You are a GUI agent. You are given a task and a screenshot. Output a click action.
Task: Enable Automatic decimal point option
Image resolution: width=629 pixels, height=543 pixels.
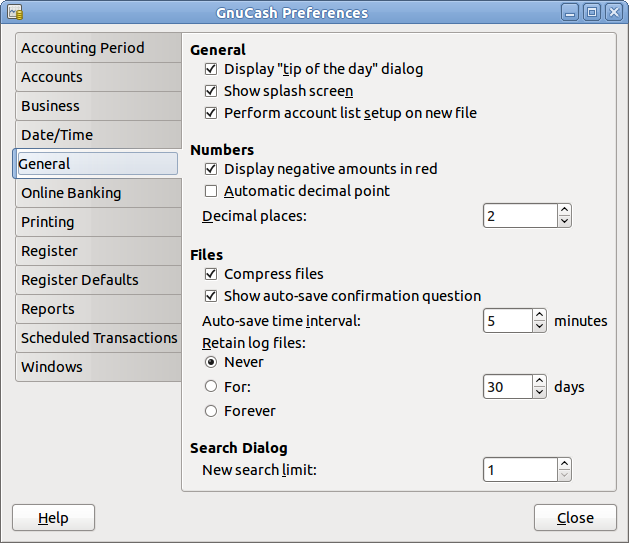211,191
